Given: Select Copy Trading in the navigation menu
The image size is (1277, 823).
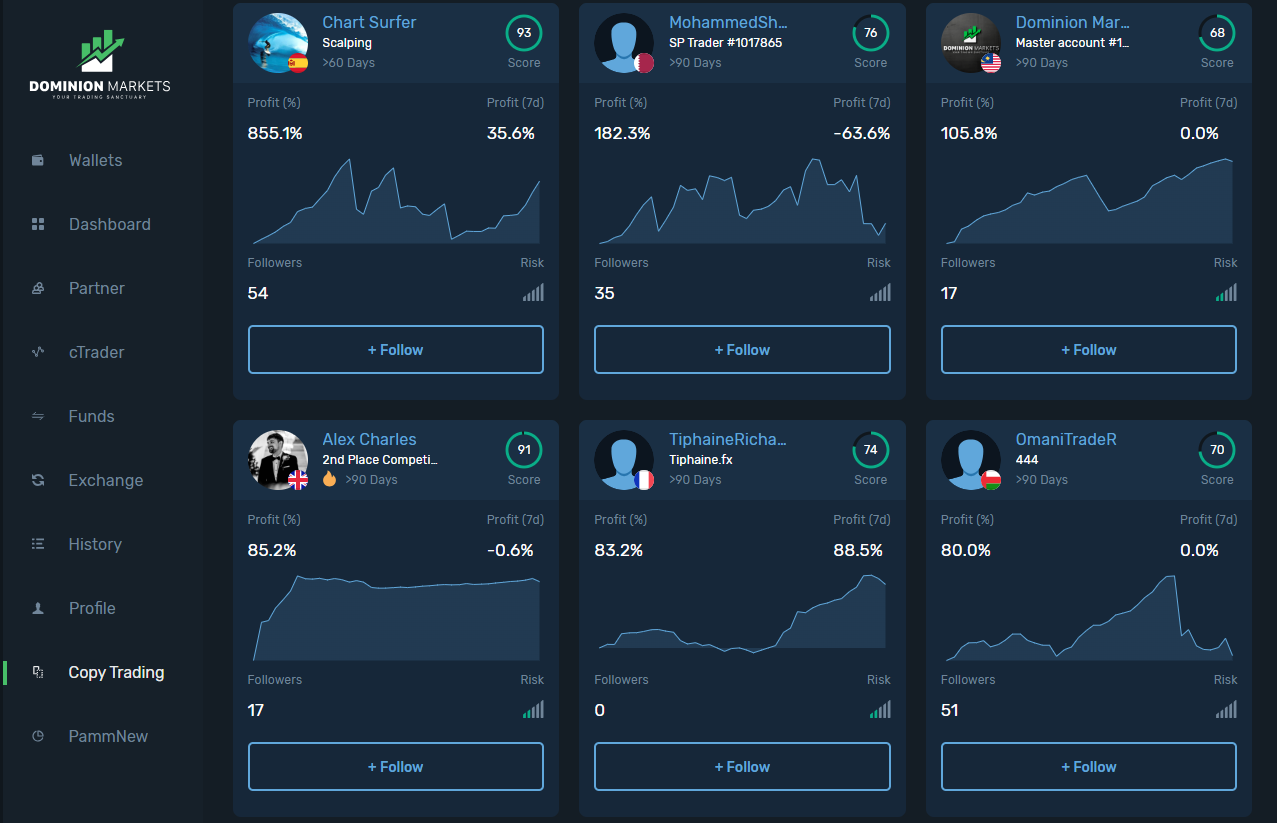Looking at the screenshot, I should coord(116,672).
